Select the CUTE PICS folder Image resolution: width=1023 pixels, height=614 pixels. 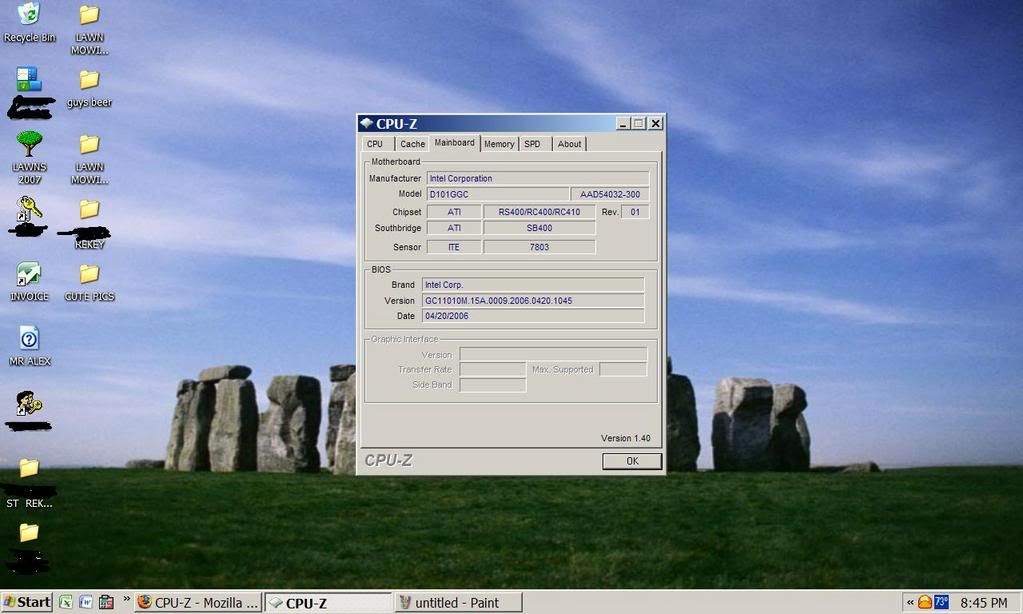click(x=89, y=282)
